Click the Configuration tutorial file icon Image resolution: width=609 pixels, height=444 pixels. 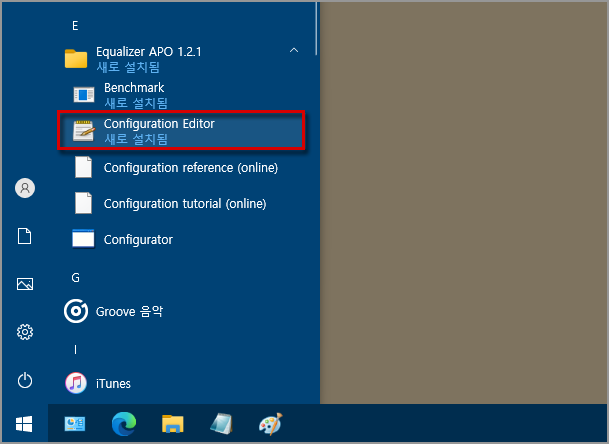[84, 203]
